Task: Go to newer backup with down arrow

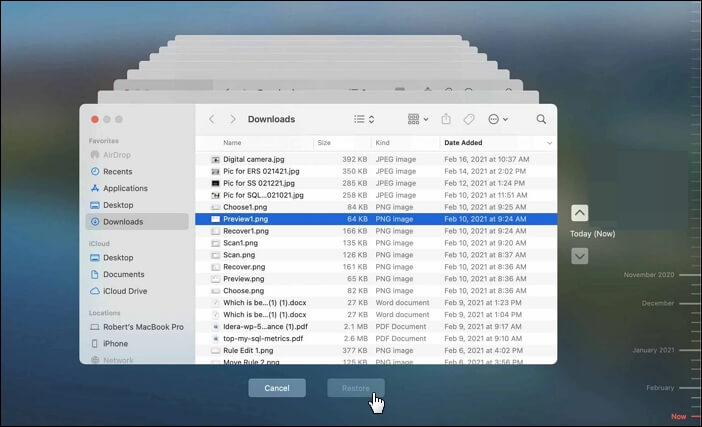Action: coord(579,256)
